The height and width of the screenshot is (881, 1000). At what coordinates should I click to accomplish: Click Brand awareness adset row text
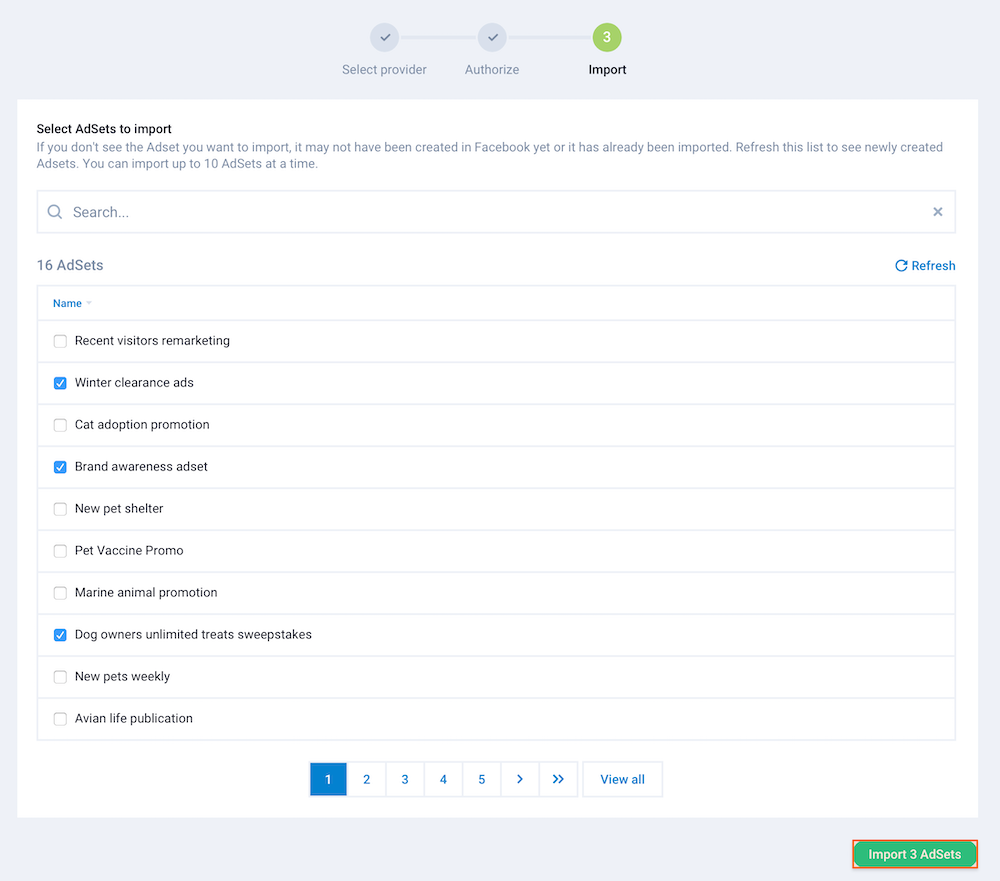[141, 466]
